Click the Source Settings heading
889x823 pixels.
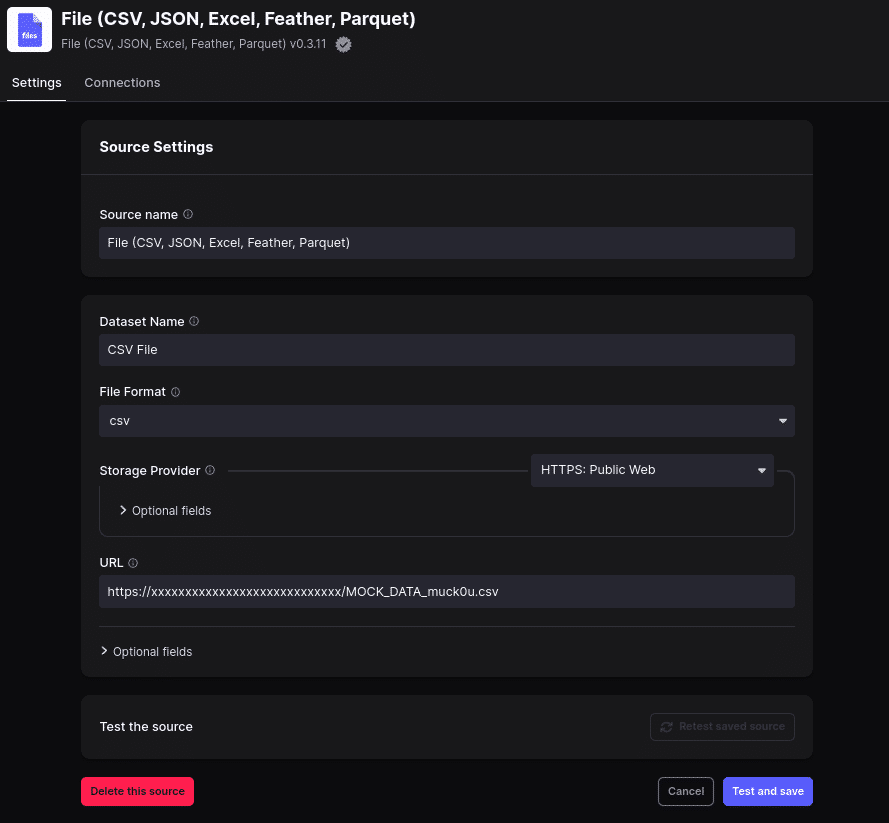tap(156, 147)
